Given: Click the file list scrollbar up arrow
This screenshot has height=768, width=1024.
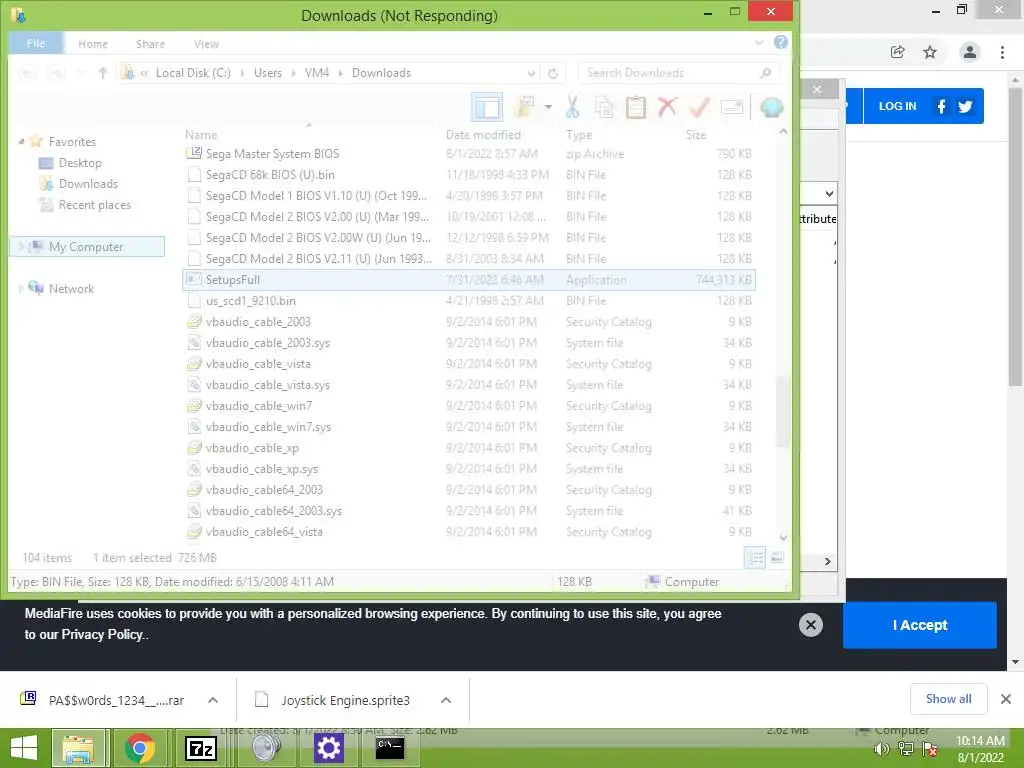Looking at the screenshot, I should (784, 132).
